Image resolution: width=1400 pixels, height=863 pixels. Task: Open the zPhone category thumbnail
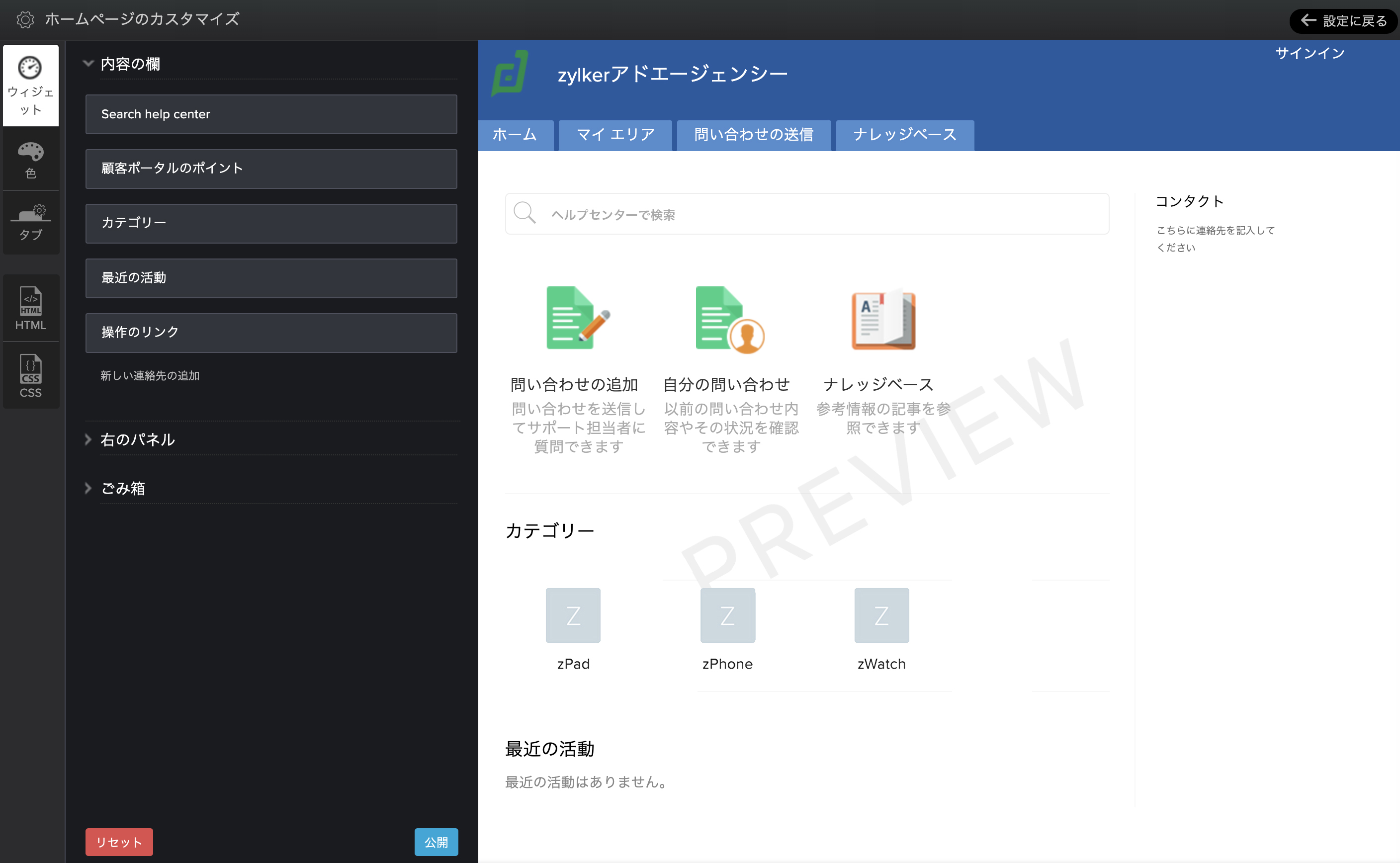point(728,615)
